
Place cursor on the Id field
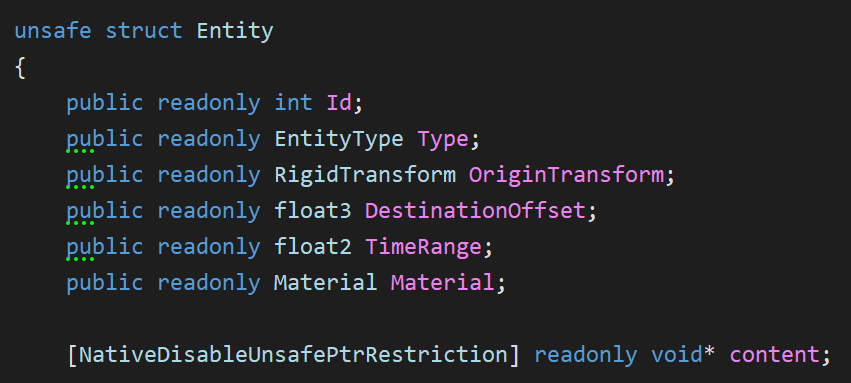[x=339, y=103]
